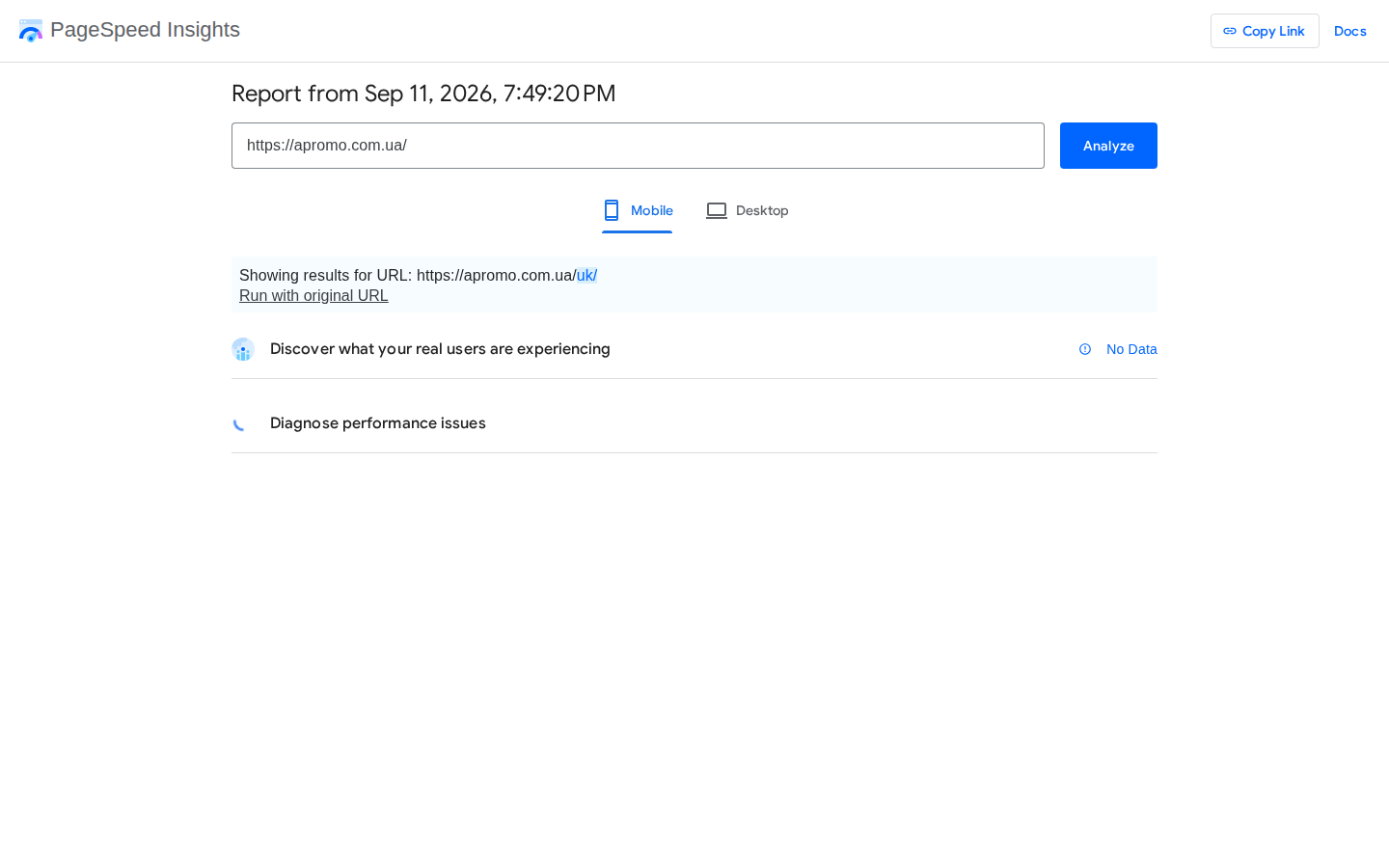The width and height of the screenshot is (1389, 868).
Task: Switch to the Desktop tab
Action: 748,210
